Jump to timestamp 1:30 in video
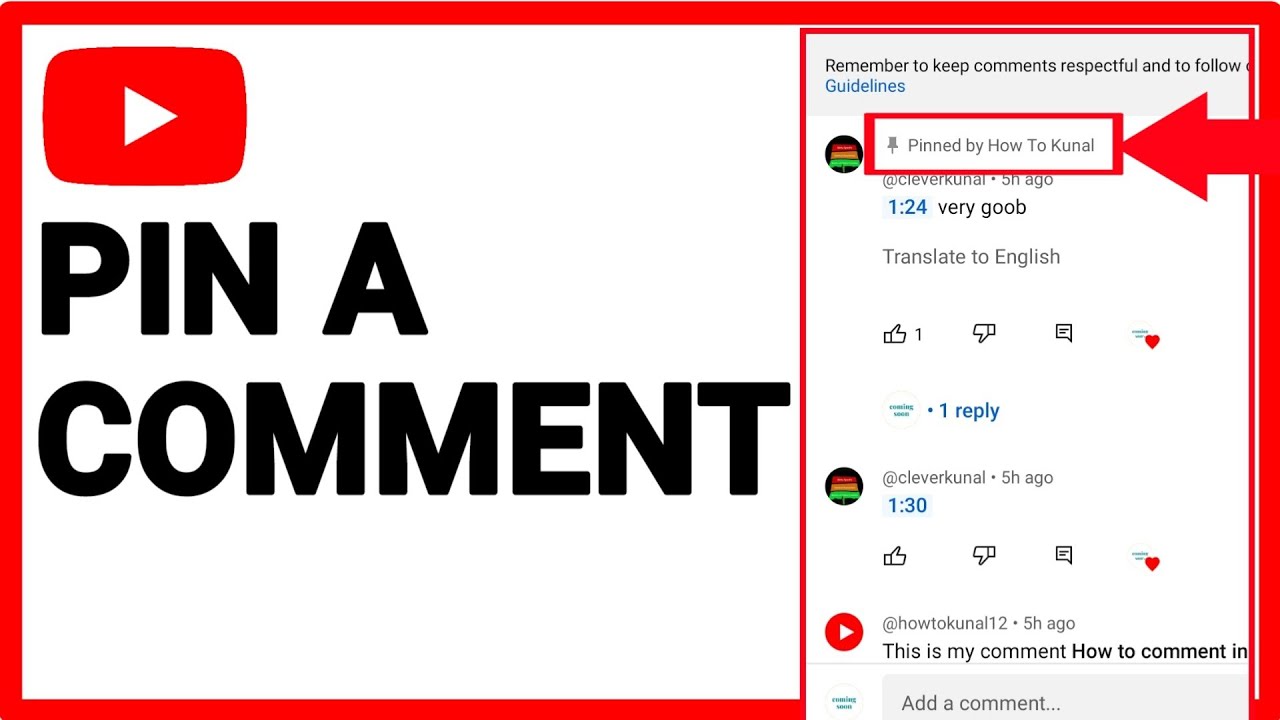 pos(907,505)
